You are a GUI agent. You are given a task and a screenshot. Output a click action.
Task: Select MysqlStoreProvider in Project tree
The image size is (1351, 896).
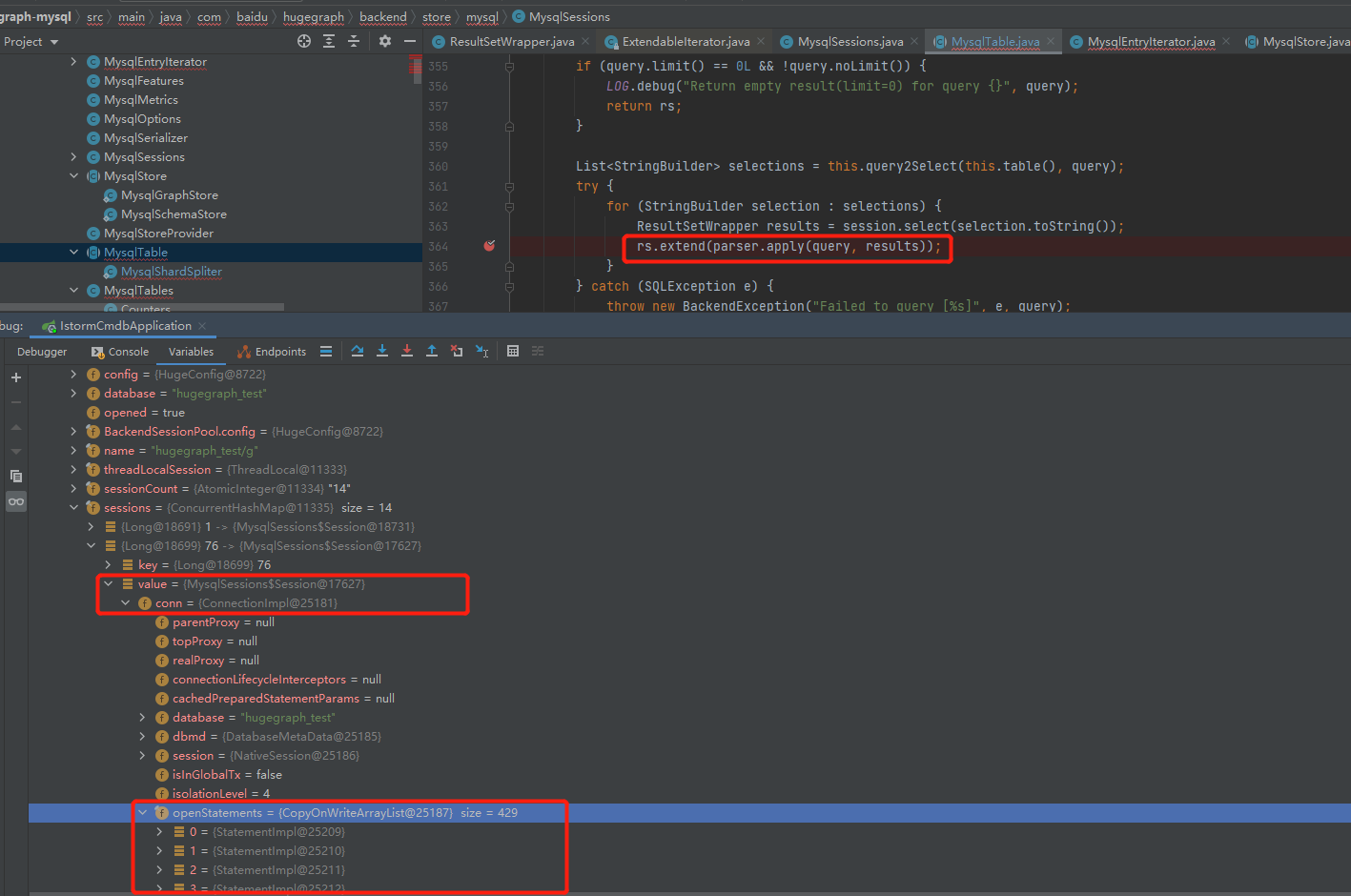click(158, 233)
